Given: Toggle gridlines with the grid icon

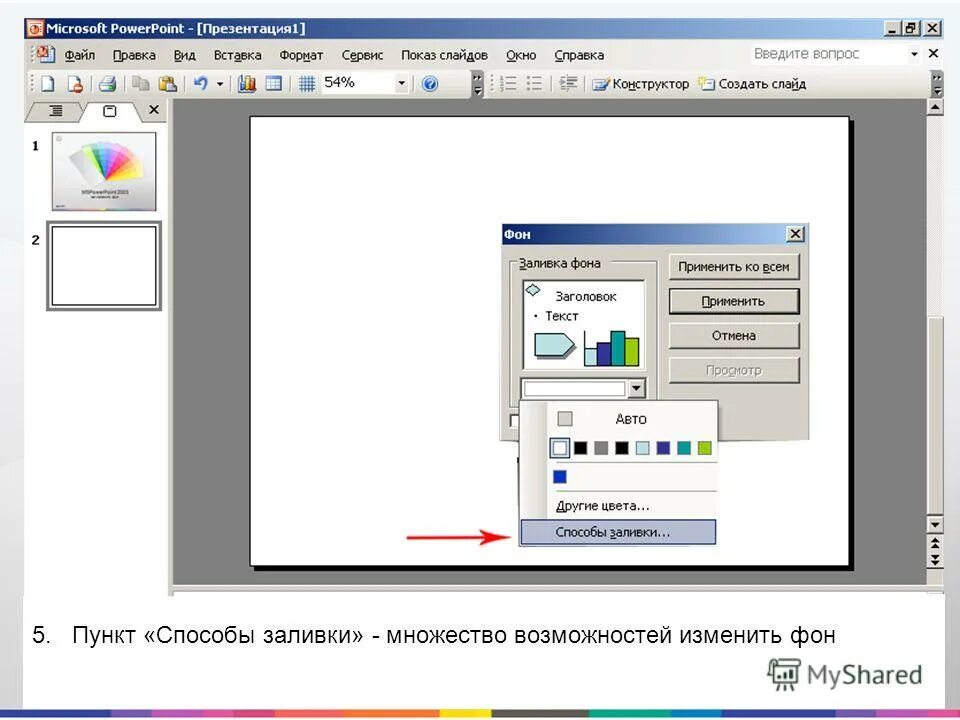Looking at the screenshot, I should tap(307, 84).
